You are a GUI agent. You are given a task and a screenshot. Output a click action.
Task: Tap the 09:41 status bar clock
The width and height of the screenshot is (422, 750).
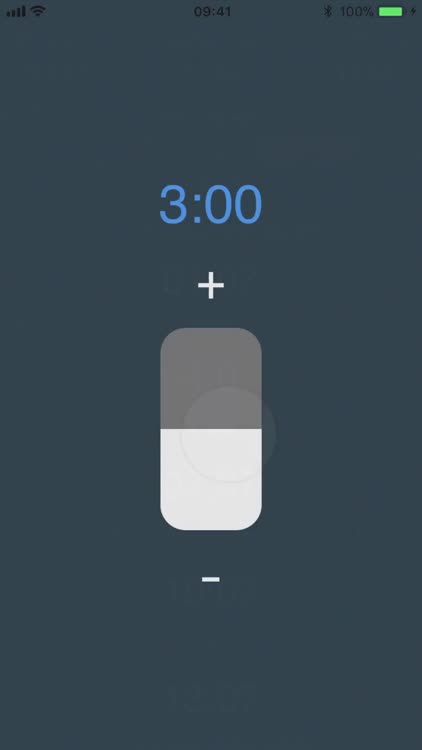tap(212, 11)
